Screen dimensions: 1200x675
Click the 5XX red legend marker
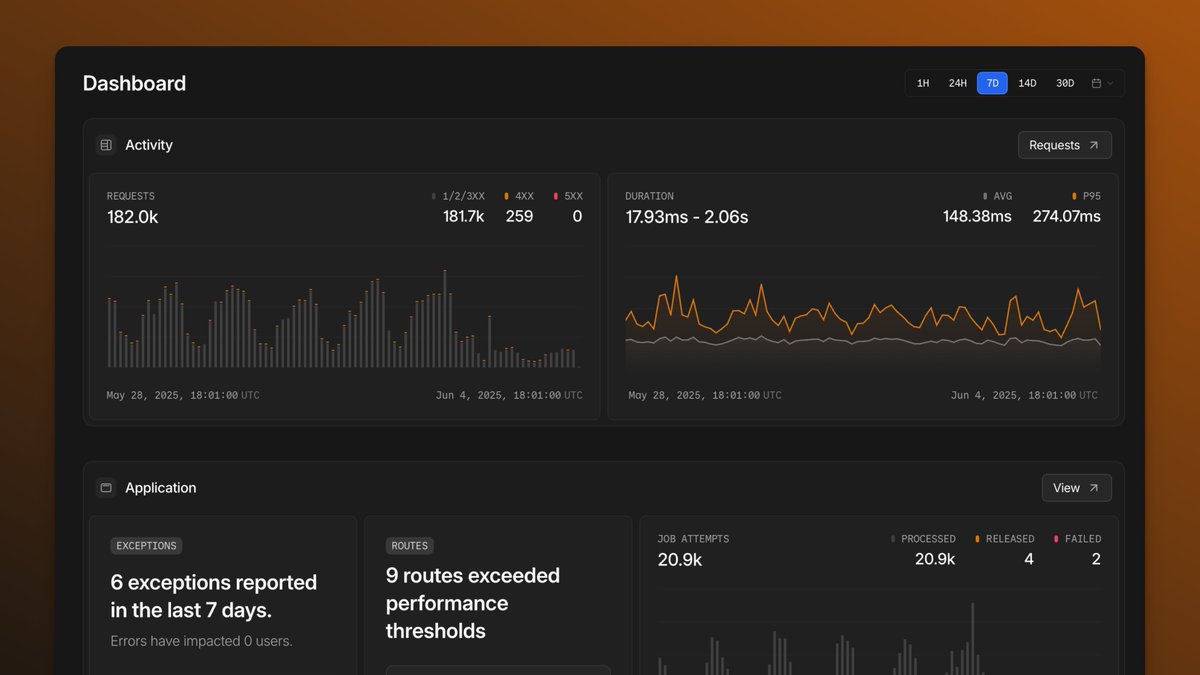(556, 197)
